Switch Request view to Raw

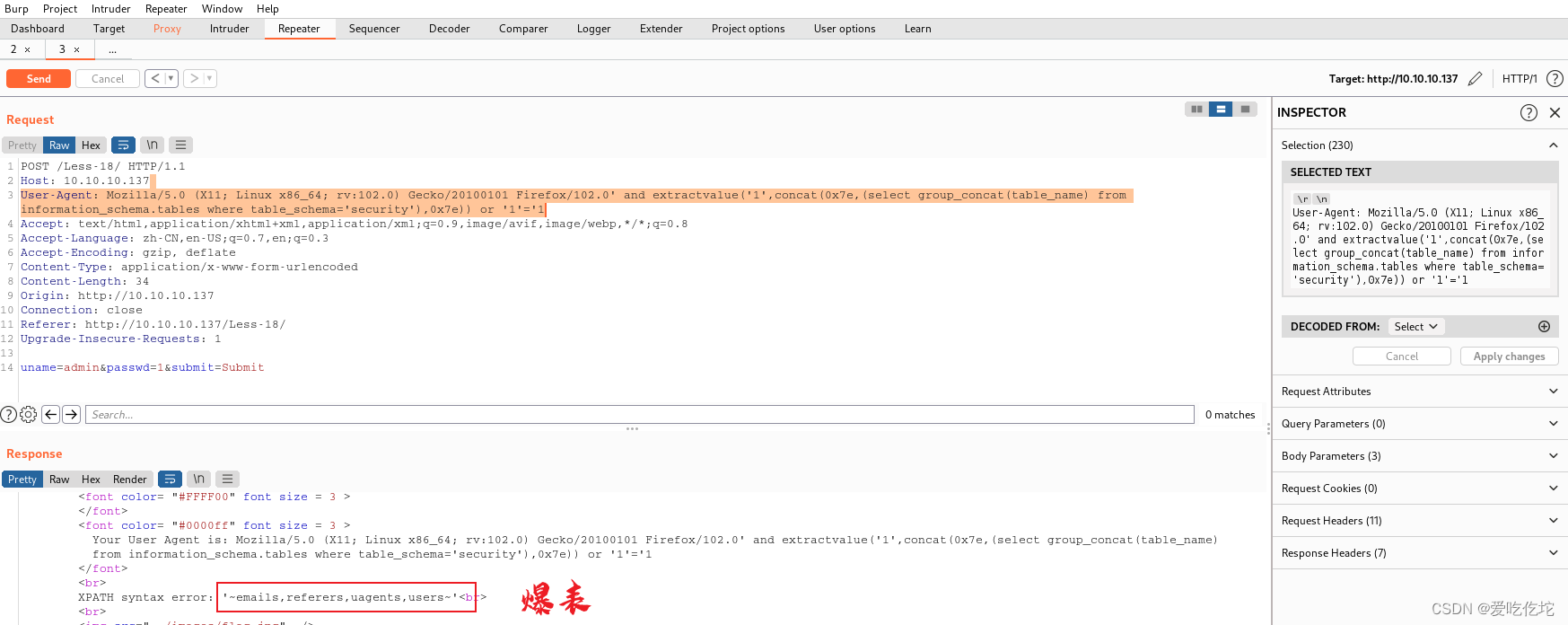[59, 145]
